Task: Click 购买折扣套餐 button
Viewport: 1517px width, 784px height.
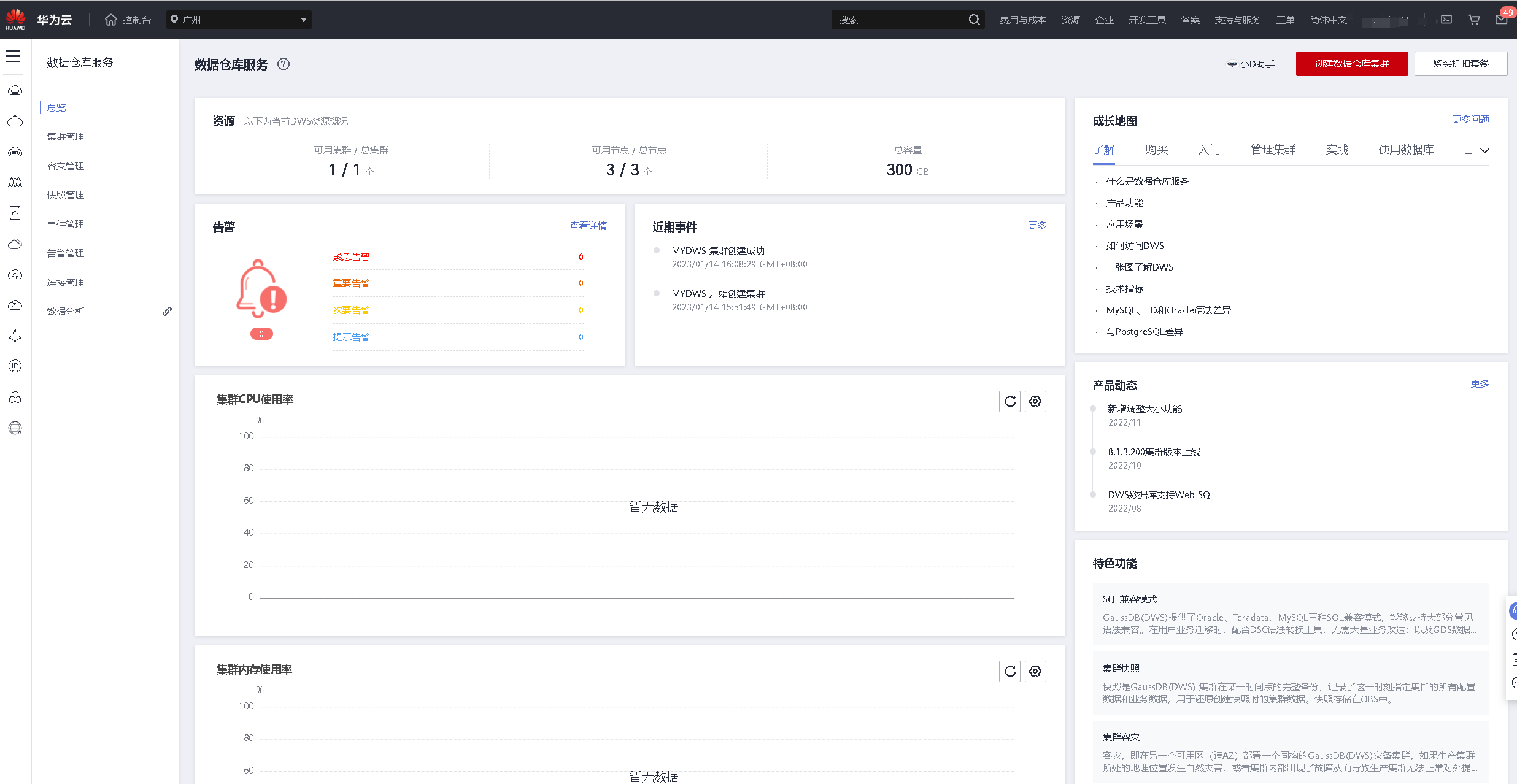Action: click(1461, 64)
